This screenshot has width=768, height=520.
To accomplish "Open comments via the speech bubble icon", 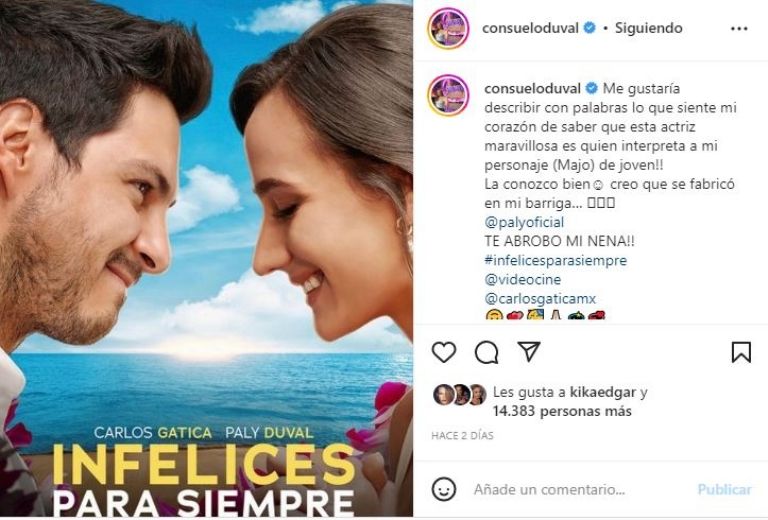I will (486, 352).
